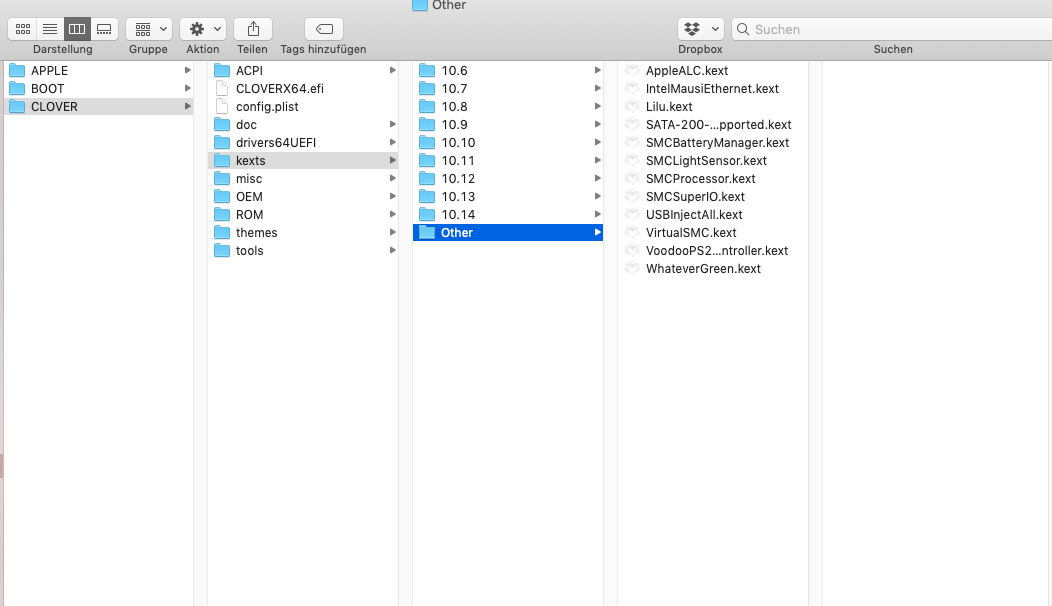Viewport: 1052px width, 606px height.
Task: Select SMCProcessor.kext
Action: pos(713,179)
